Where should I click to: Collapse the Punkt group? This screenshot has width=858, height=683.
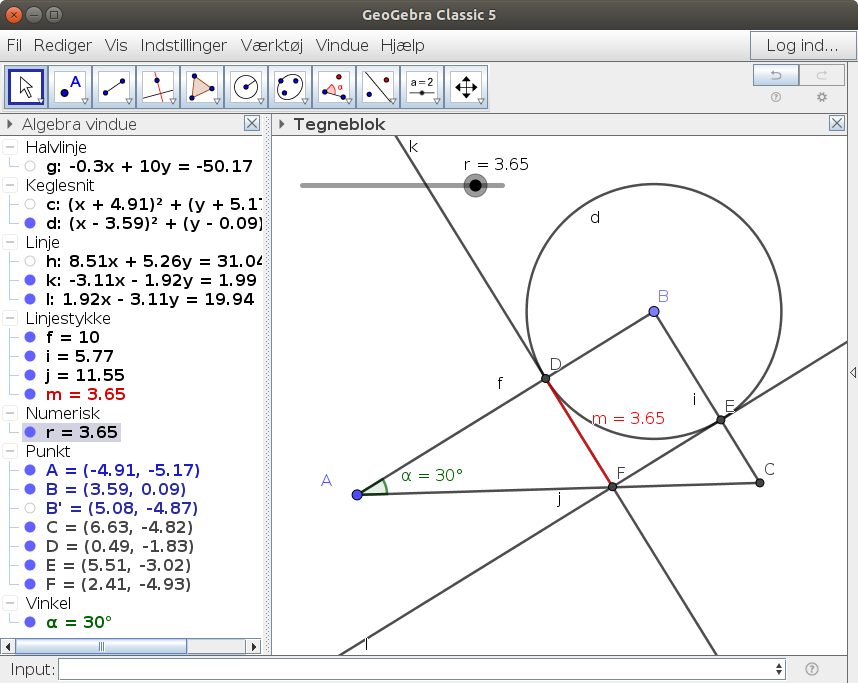tap(10, 451)
